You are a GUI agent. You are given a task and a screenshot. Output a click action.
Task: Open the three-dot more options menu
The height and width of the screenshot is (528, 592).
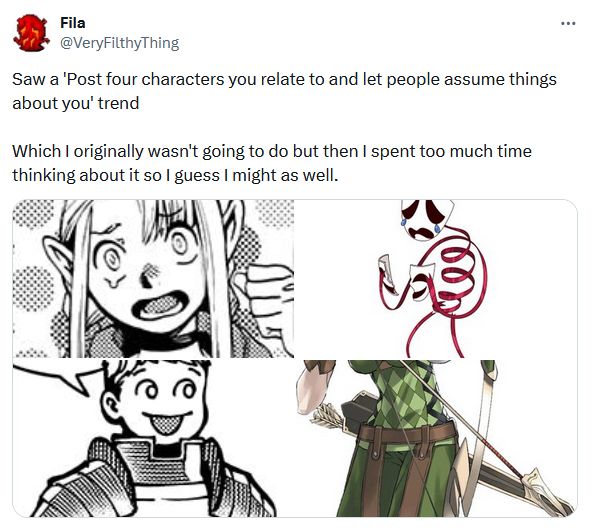(568, 23)
